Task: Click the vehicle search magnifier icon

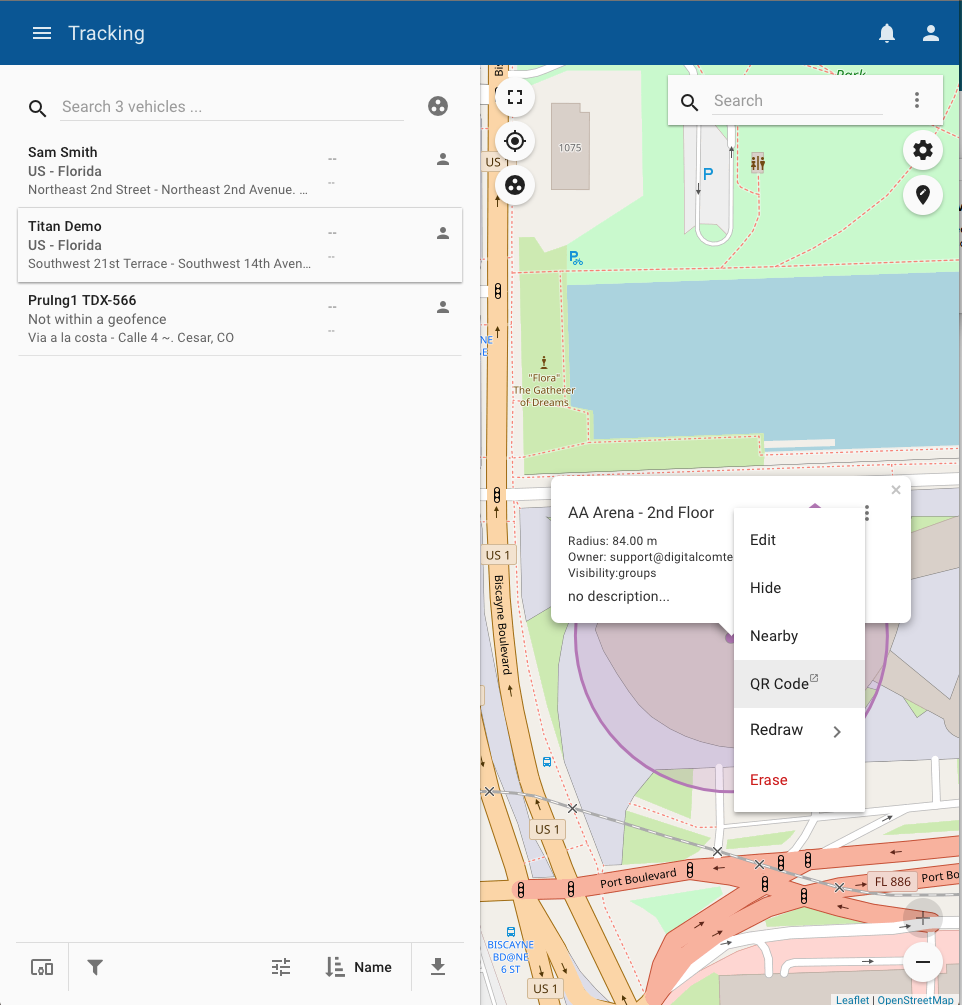Action: [x=37, y=108]
